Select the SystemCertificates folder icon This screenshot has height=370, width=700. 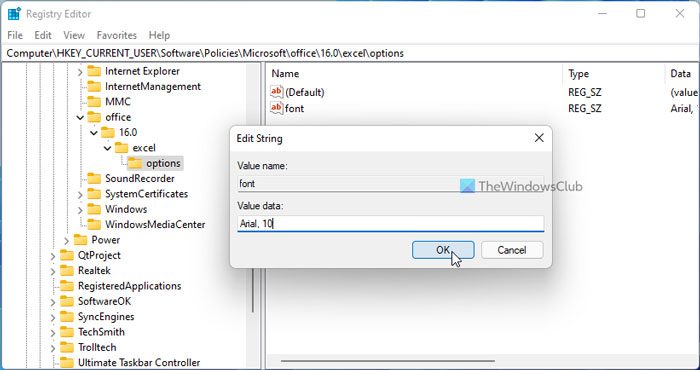tap(94, 194)
